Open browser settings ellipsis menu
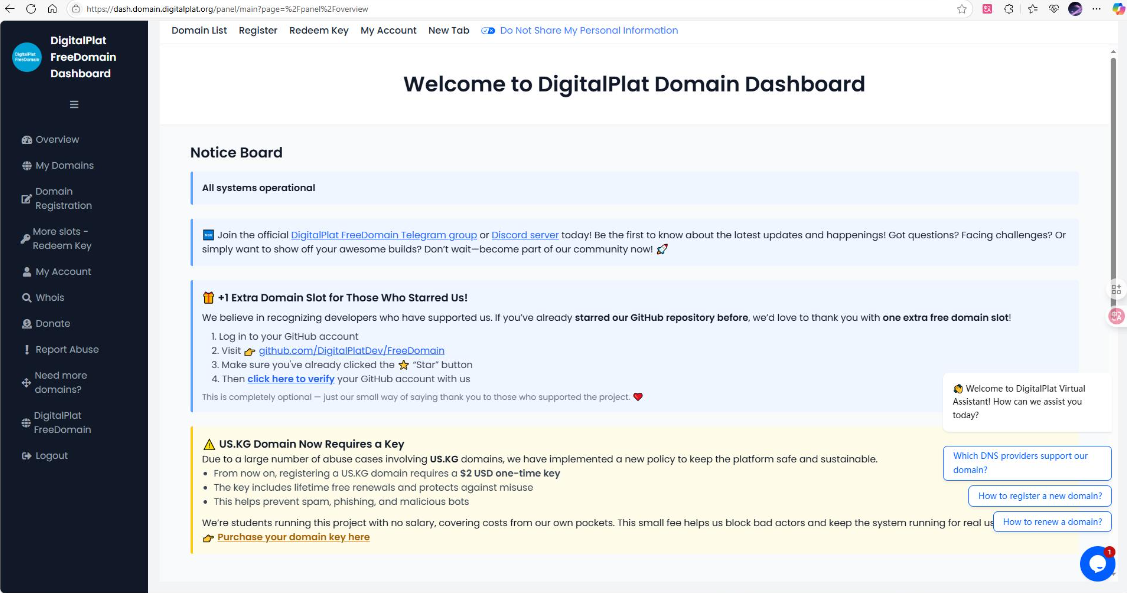 click(x=1096, y=9)
